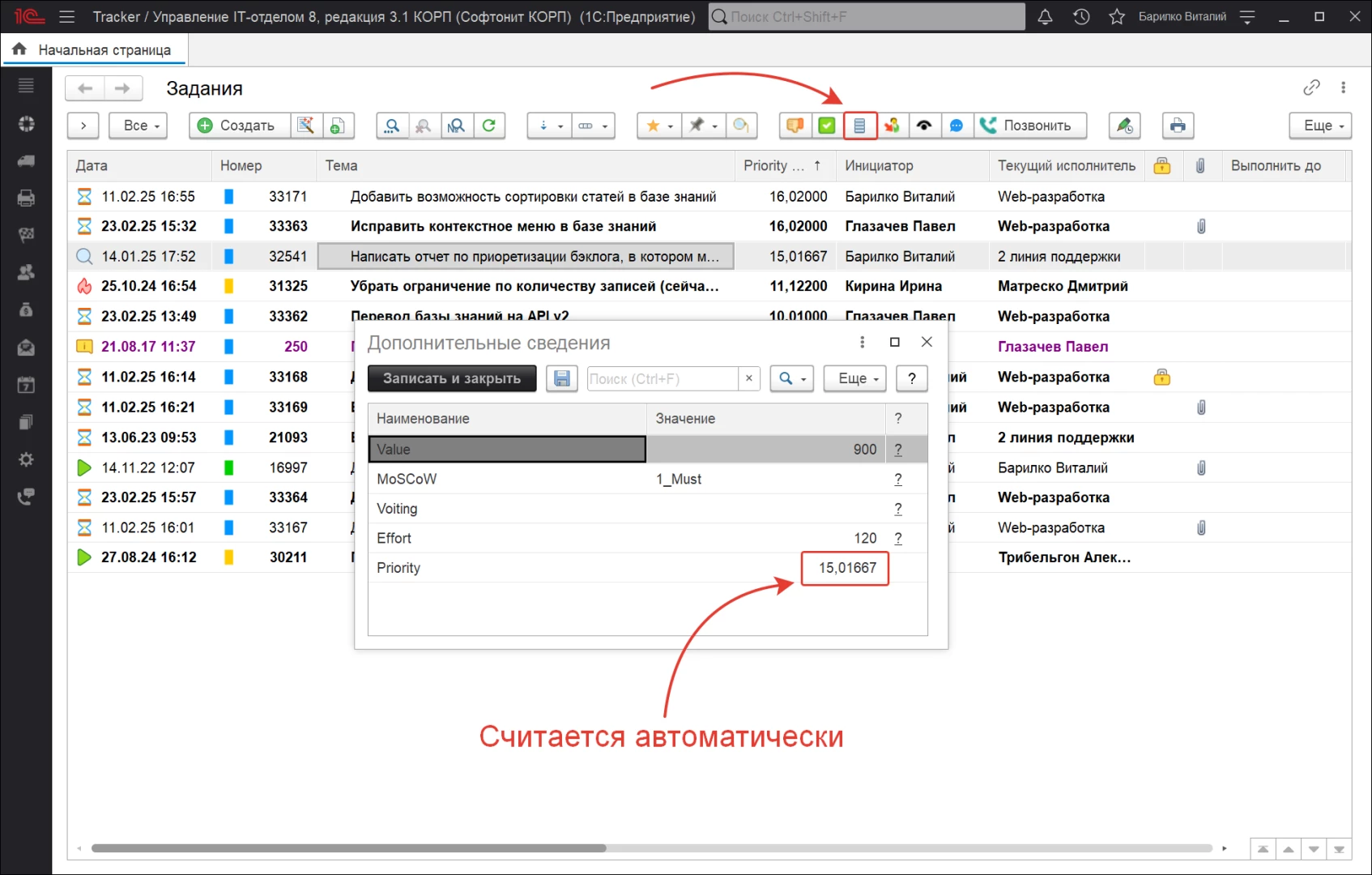Screen dimensions: 1372x875
Task: Toggle the eye watch icon in toolbar
Action: 924,126
